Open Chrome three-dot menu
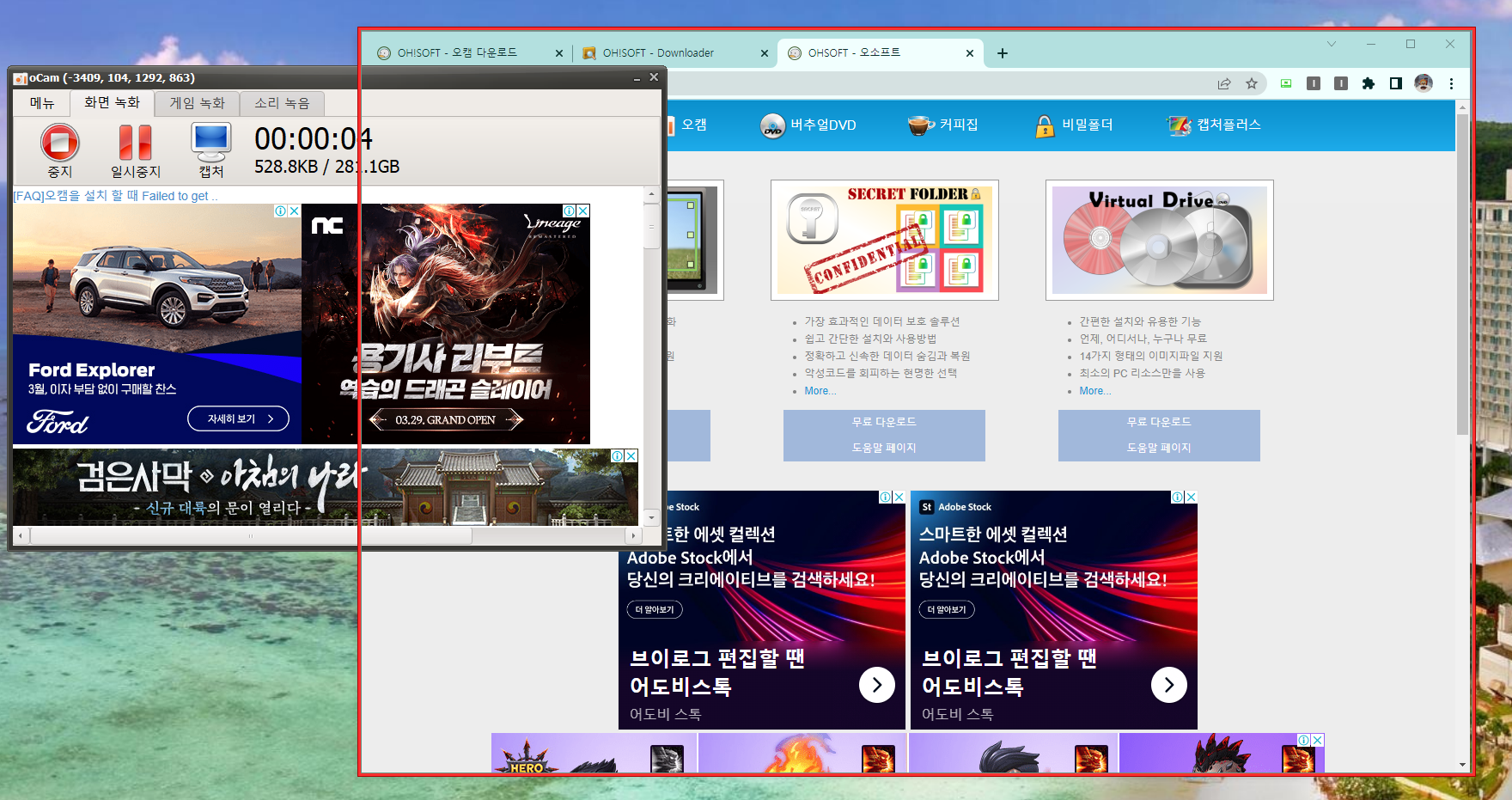 1451,83
